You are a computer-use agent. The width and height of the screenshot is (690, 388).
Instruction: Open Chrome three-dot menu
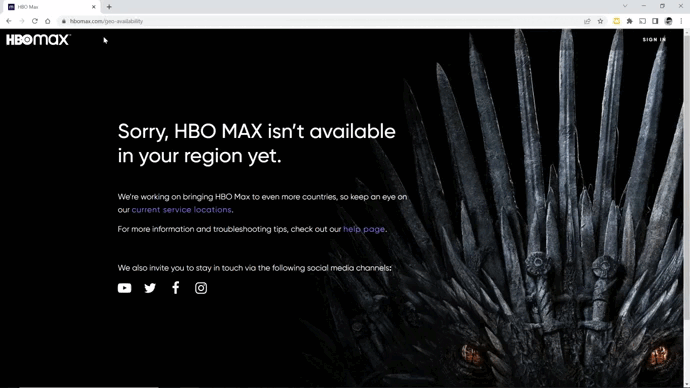(681, 21)
